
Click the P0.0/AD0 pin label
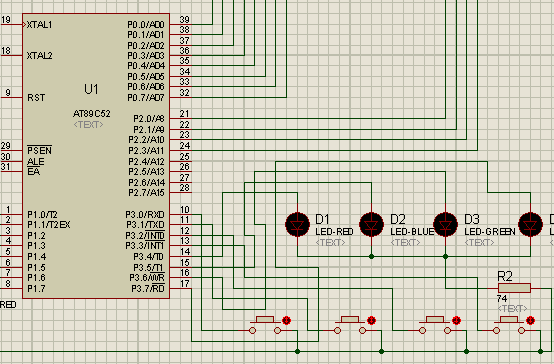146,25
